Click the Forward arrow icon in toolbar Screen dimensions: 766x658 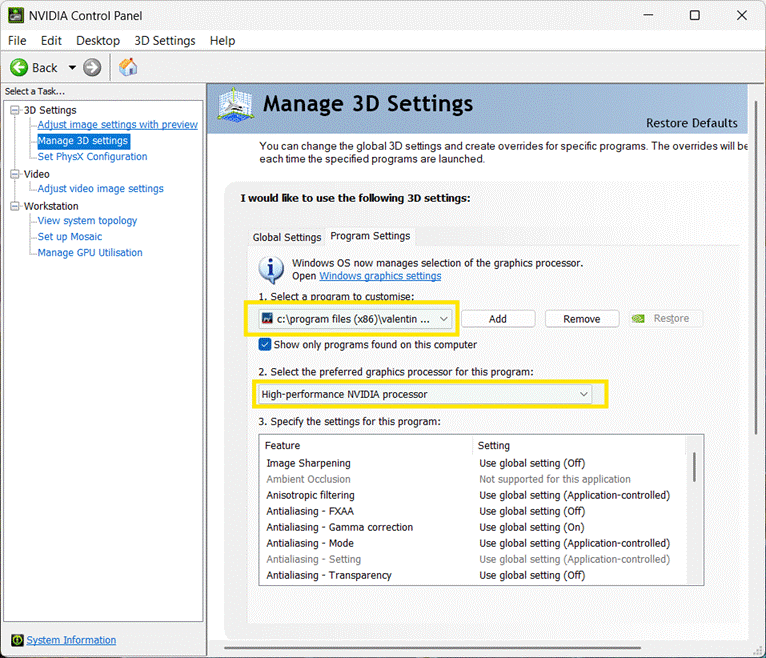click(x=92, y=67)
